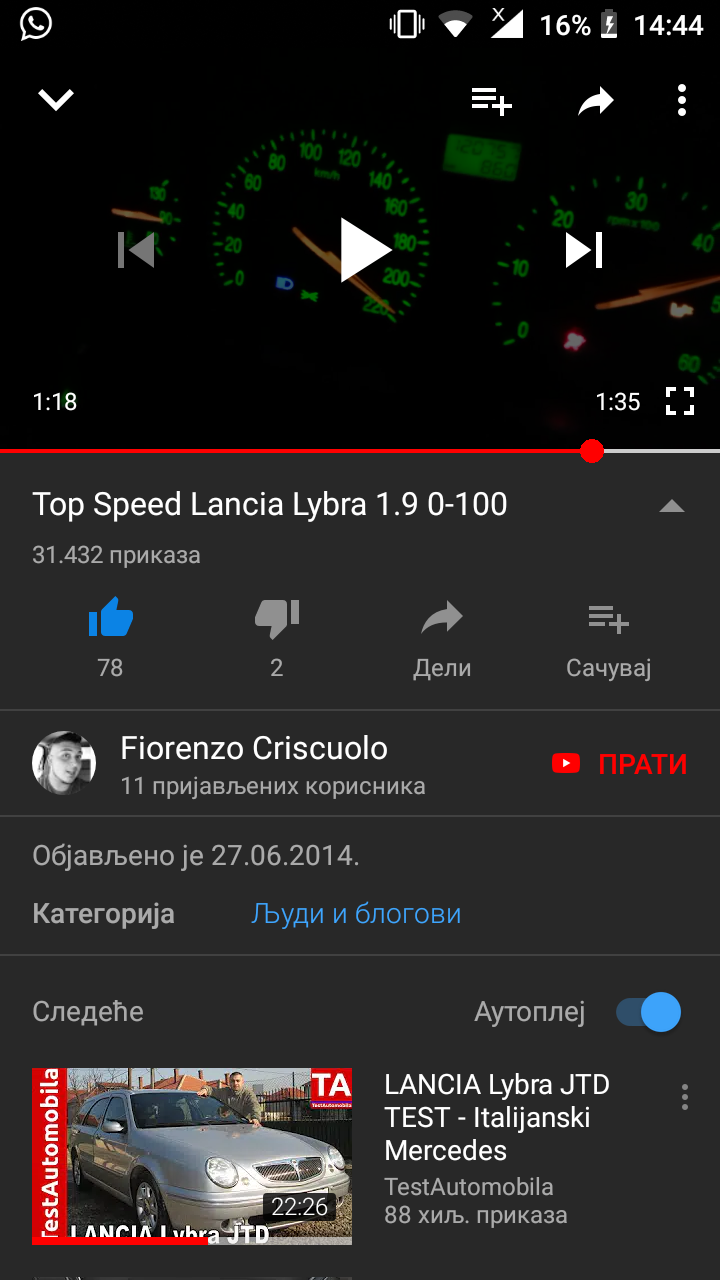Tap the add to playlist icon on the video

[492, 100]
